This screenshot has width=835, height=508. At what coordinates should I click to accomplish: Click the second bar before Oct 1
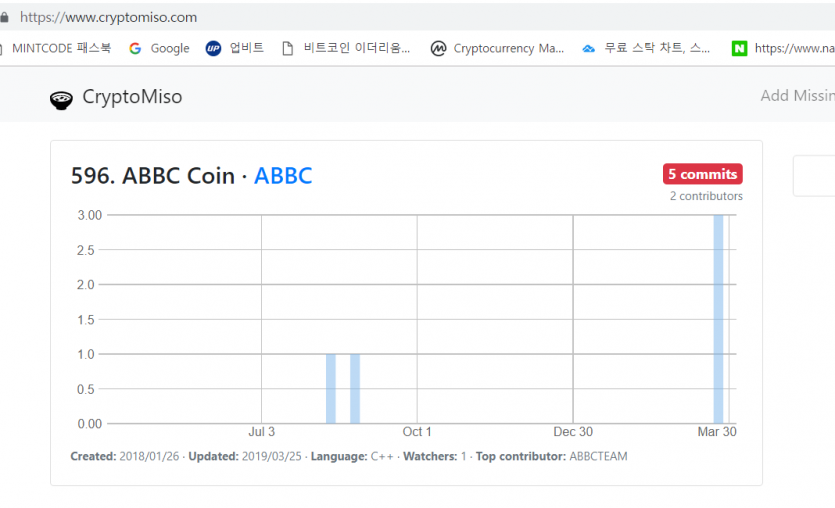(355, 389)
